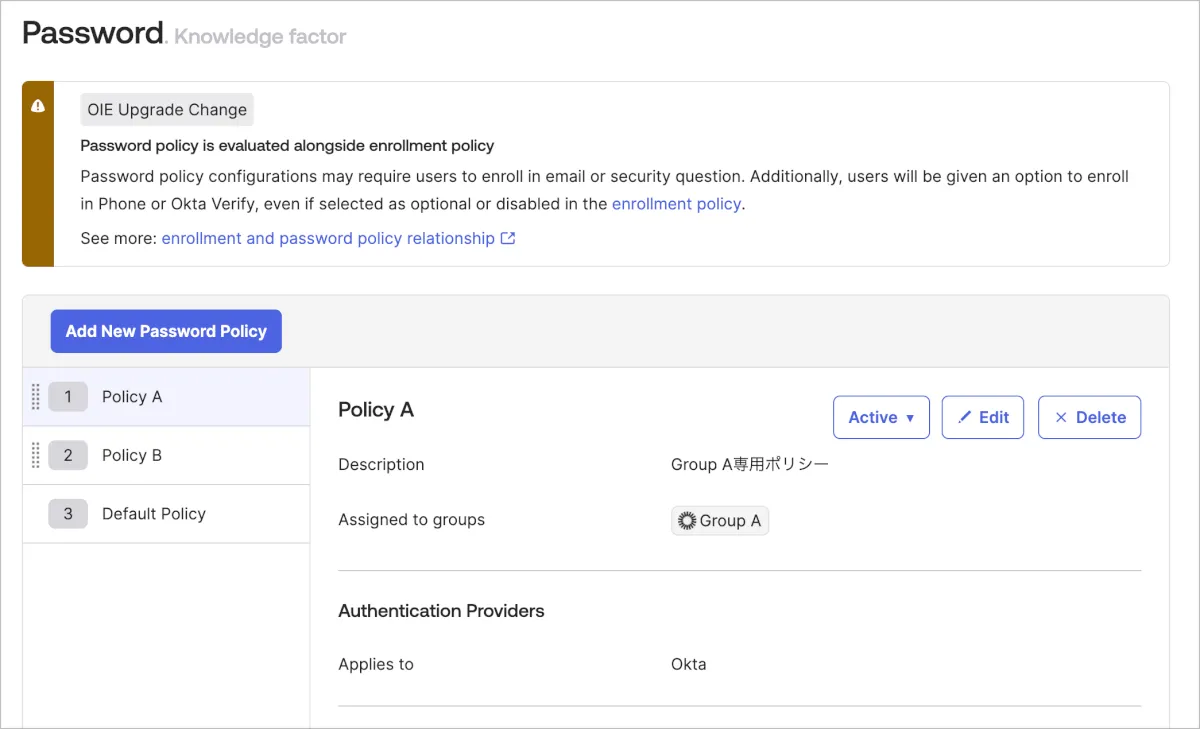This screenshot has width=1200, height=729.
Task: Click the warning triangle icon in banner
Action: coord(38,106)
